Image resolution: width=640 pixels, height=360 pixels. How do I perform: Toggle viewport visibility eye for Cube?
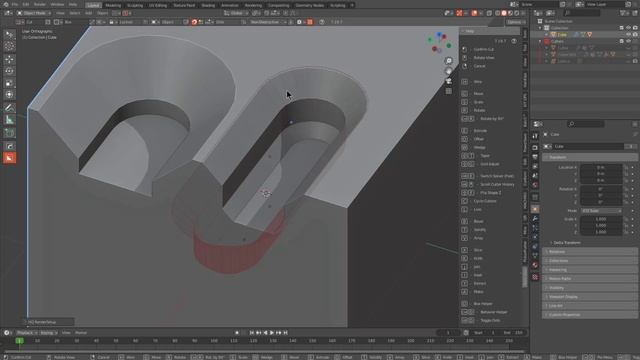pyautogui.click(x=629, y=35)
